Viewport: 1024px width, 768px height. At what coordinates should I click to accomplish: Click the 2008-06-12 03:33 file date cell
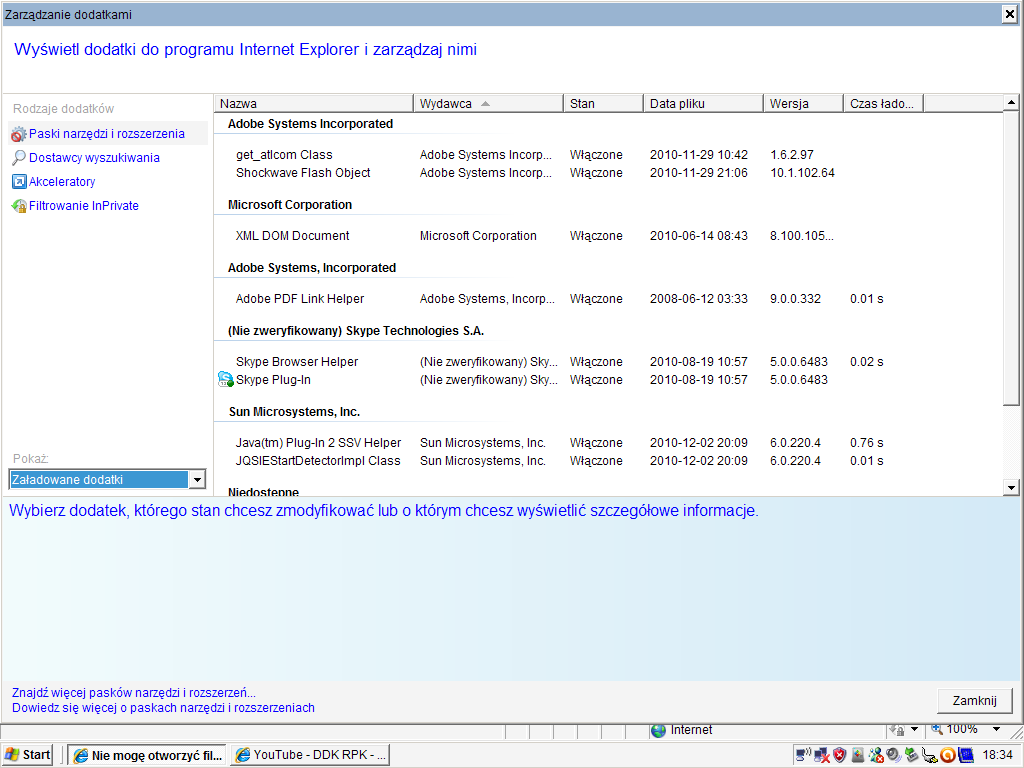point(699,298)
